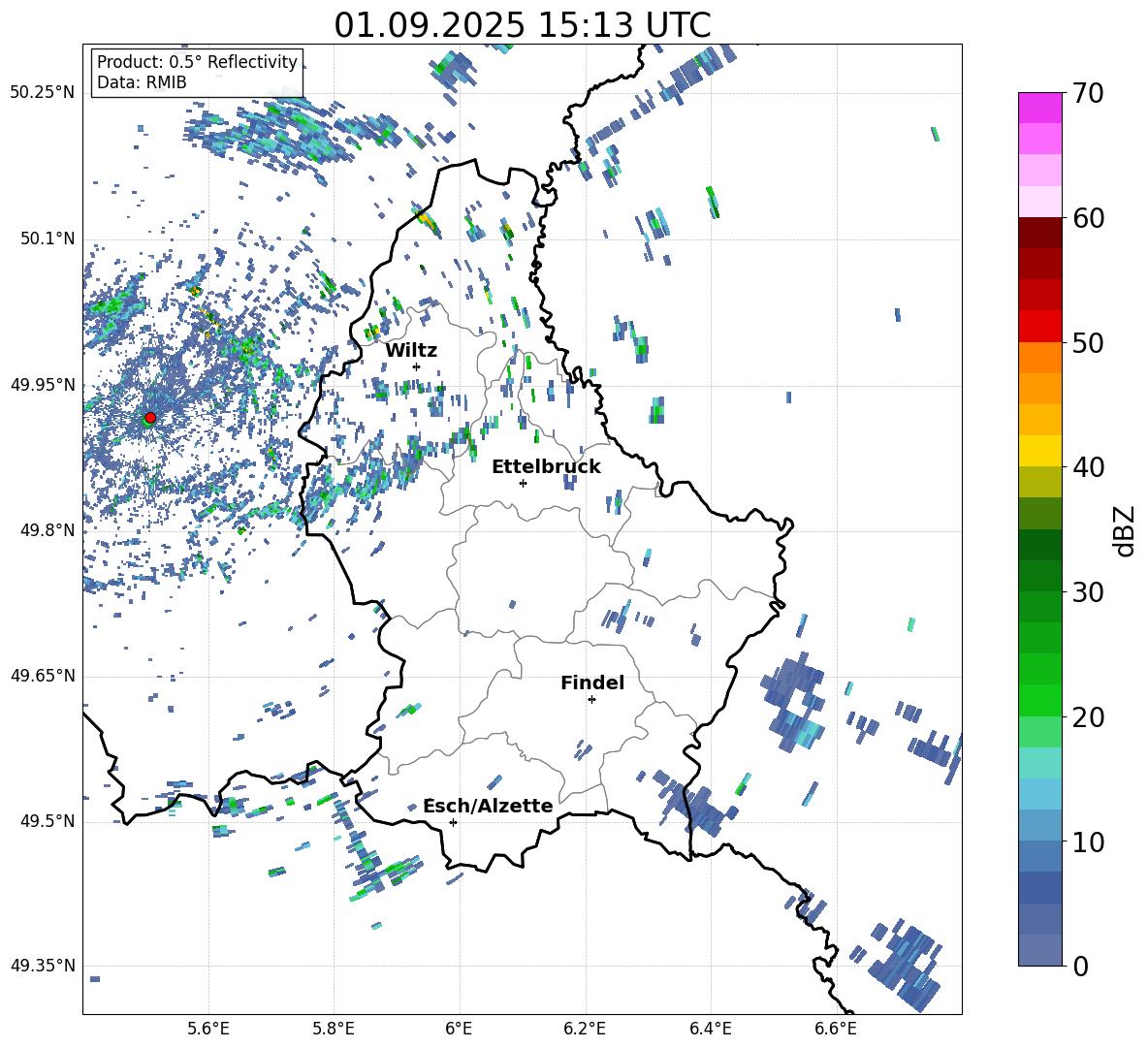Pick the bottom slate-blue swatch at 0 dBZ

[1039, 950]
